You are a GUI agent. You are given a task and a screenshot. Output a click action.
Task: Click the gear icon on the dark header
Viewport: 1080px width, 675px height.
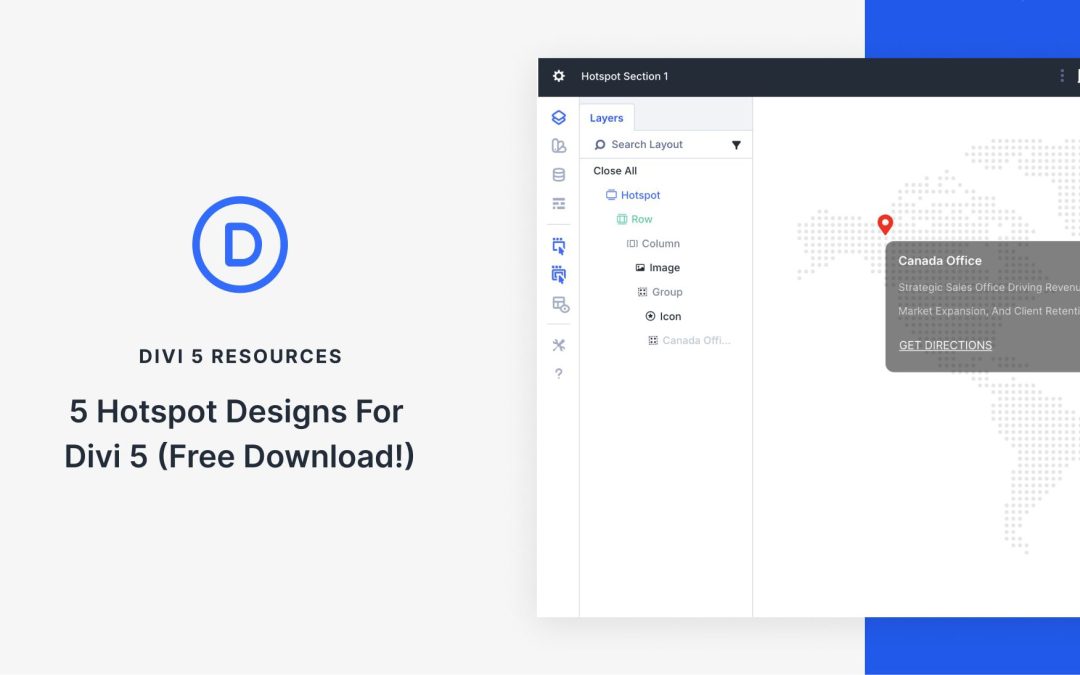click(559, 76)
